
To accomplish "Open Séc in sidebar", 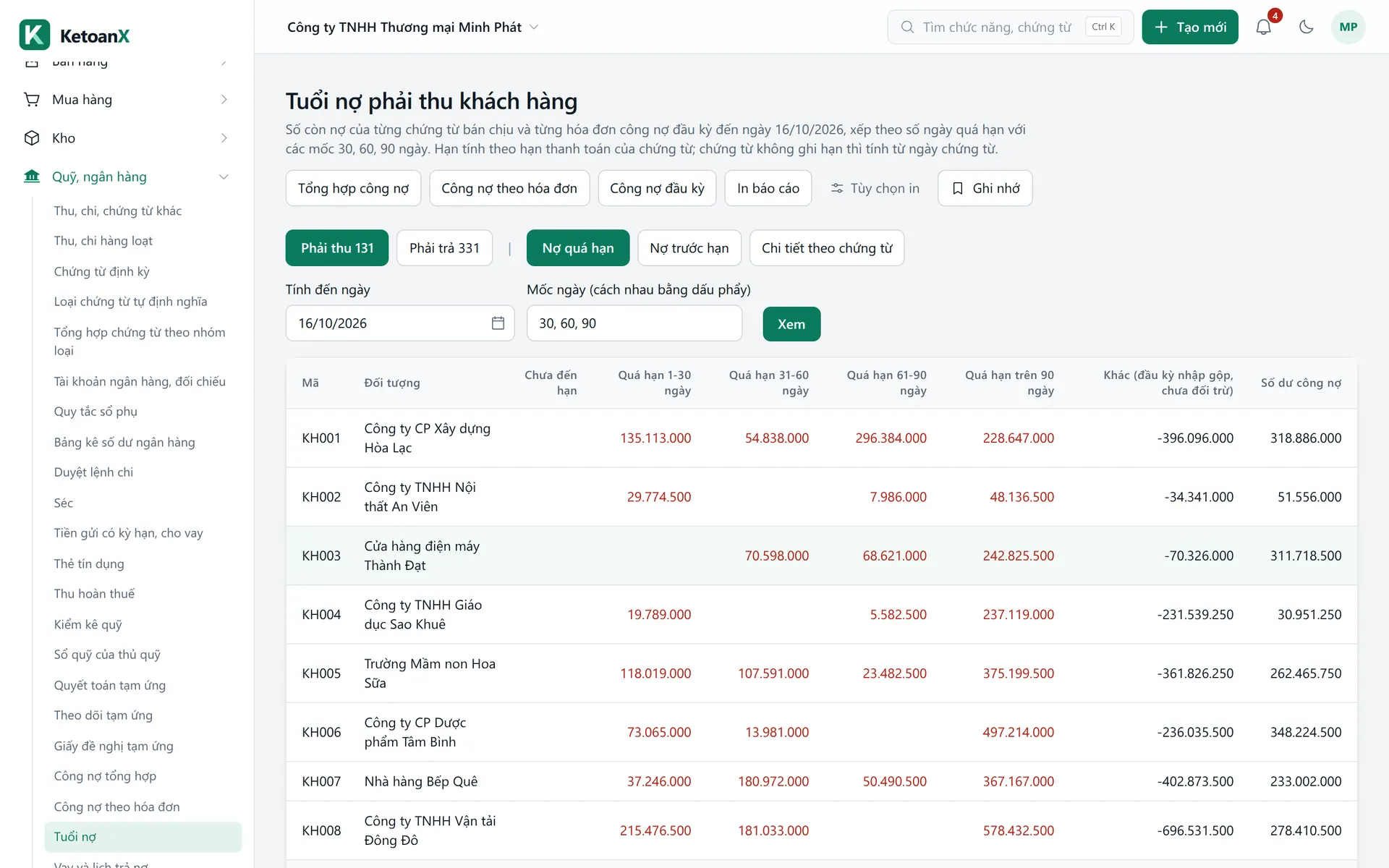I will (143, 503).
